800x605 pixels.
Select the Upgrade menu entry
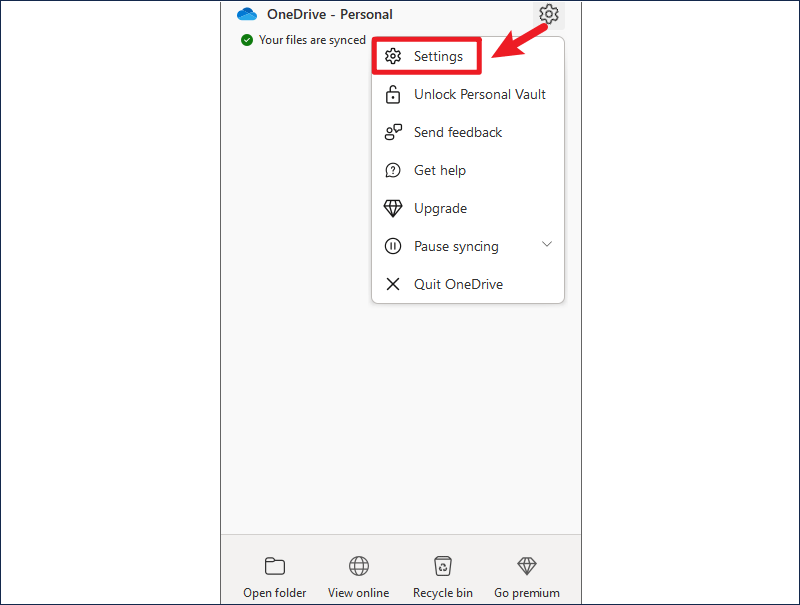tap(468, 208)
